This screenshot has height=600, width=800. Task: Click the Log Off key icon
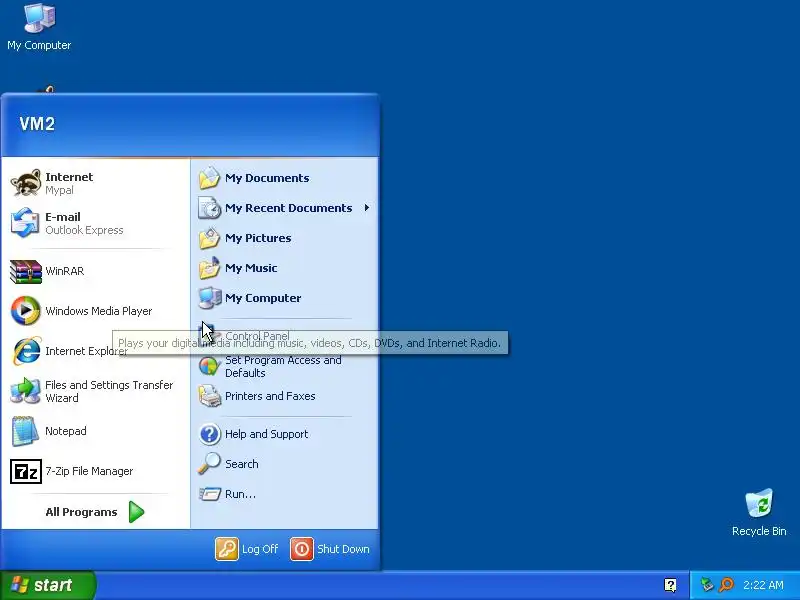pyautogui.click(x=227, y=549)
